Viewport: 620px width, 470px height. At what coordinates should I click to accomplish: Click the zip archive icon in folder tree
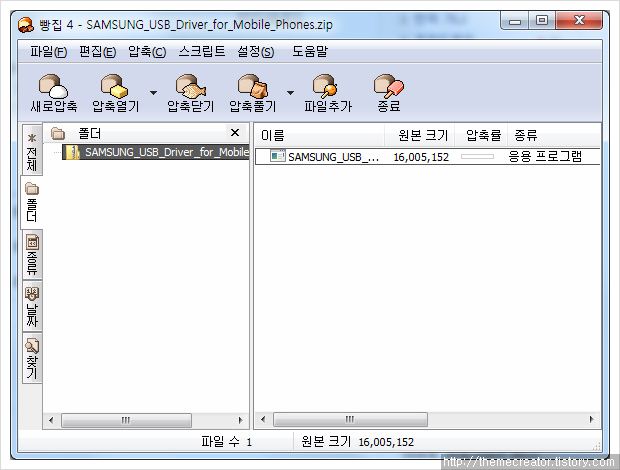coord(73,152)
